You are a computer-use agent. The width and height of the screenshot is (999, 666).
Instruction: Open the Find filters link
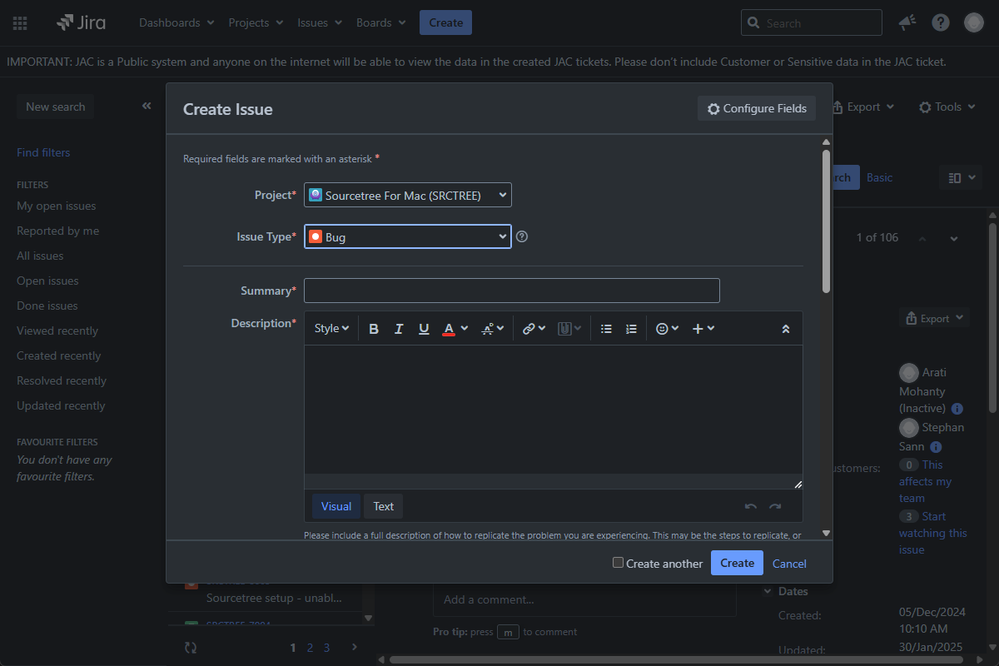tap(43, 152)
